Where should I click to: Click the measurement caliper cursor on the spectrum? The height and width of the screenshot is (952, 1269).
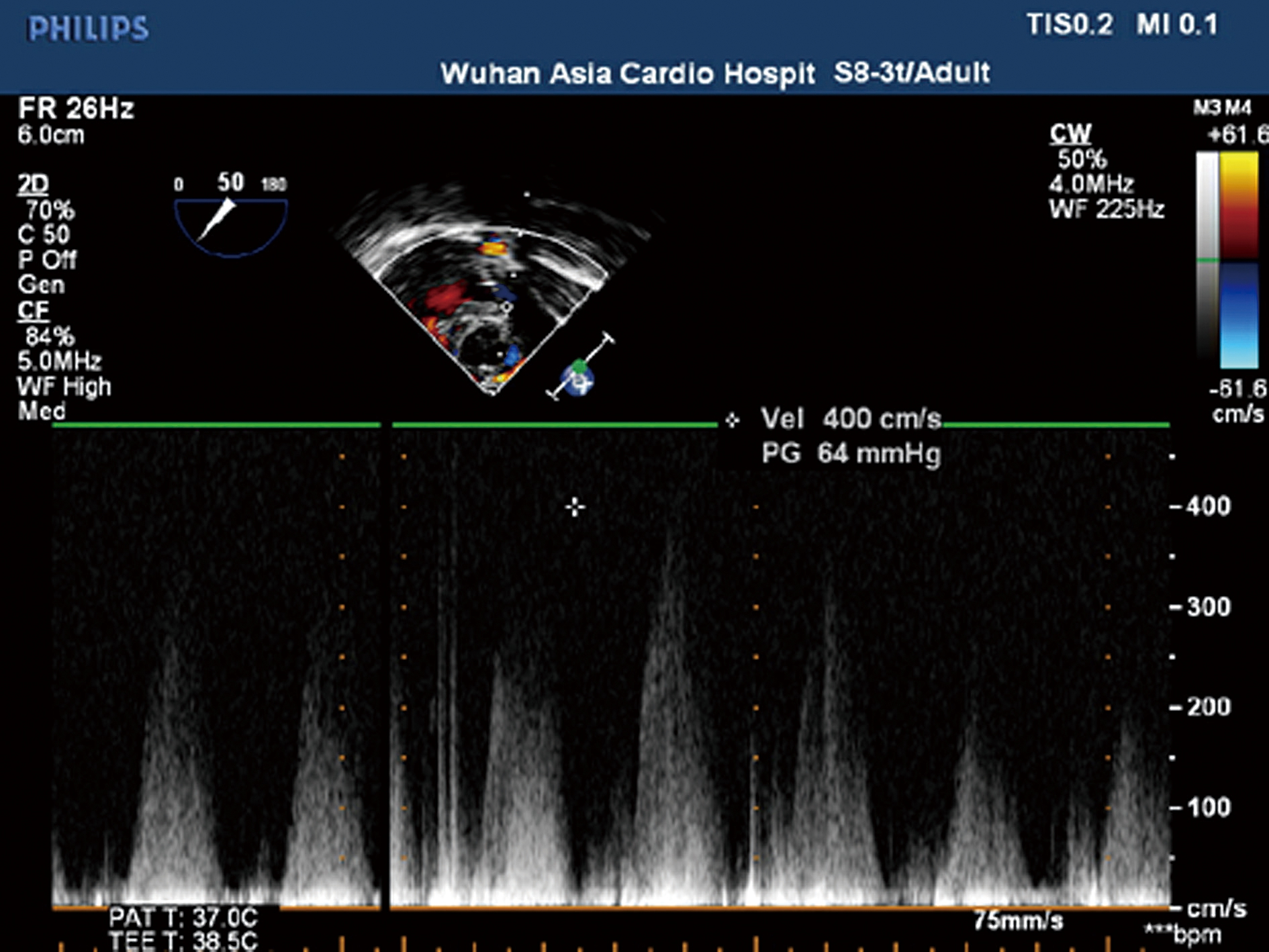[575, 507]
